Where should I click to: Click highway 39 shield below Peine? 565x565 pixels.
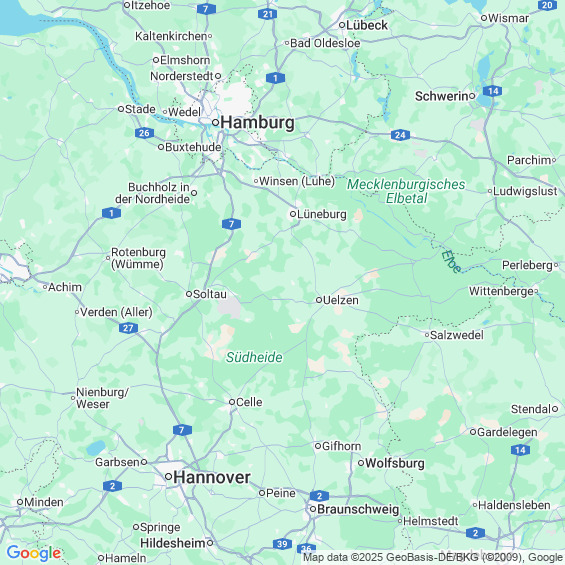(x=282, y=544)
